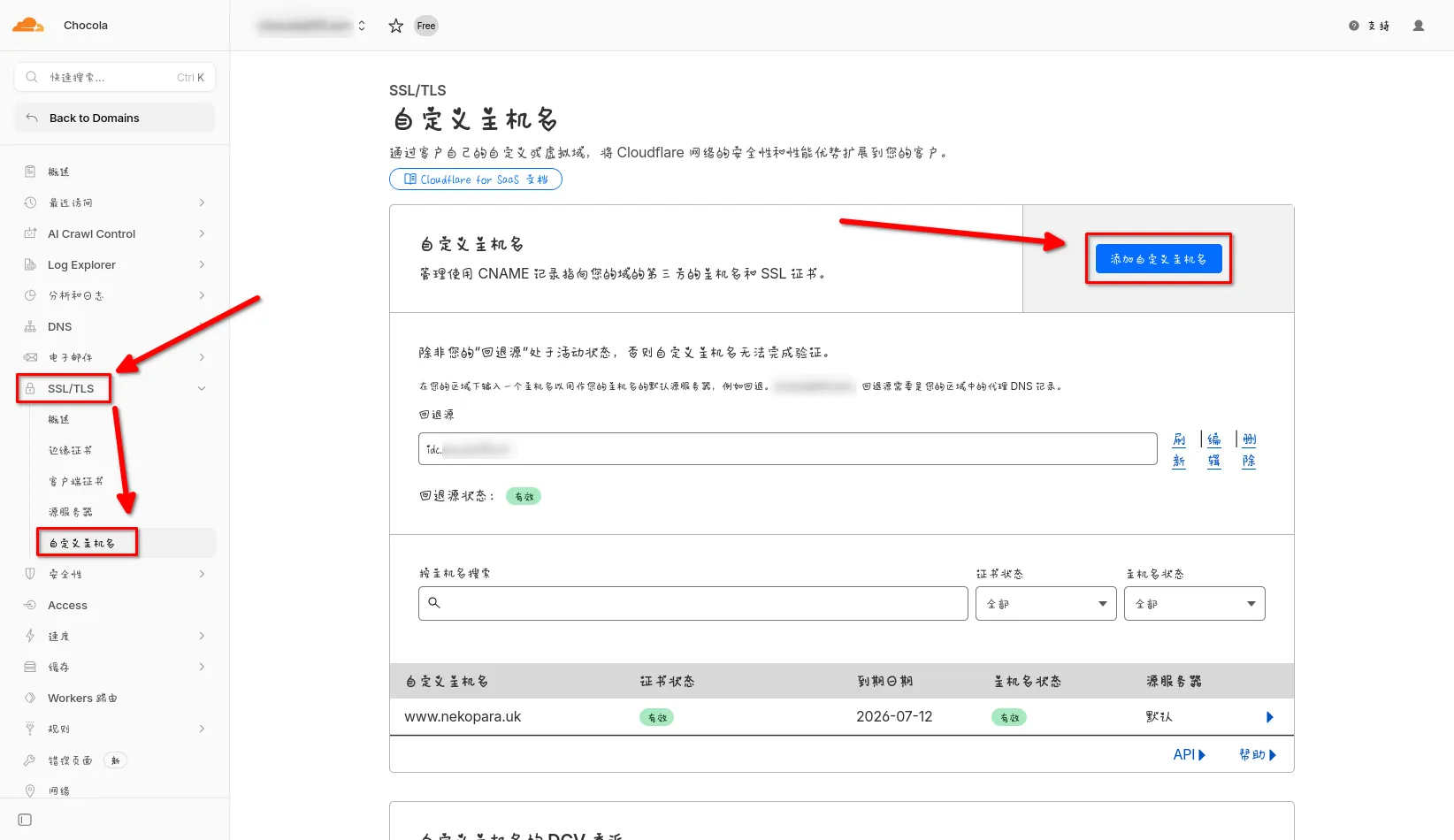Click the Access sidebar icon

pos(30,605)
